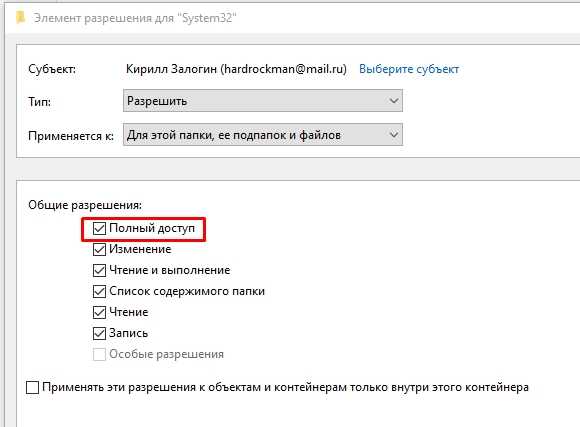
Task: Toggle the 'Изменение' permission checkbox
Action: pyautogui.click(x=99, y=249)
